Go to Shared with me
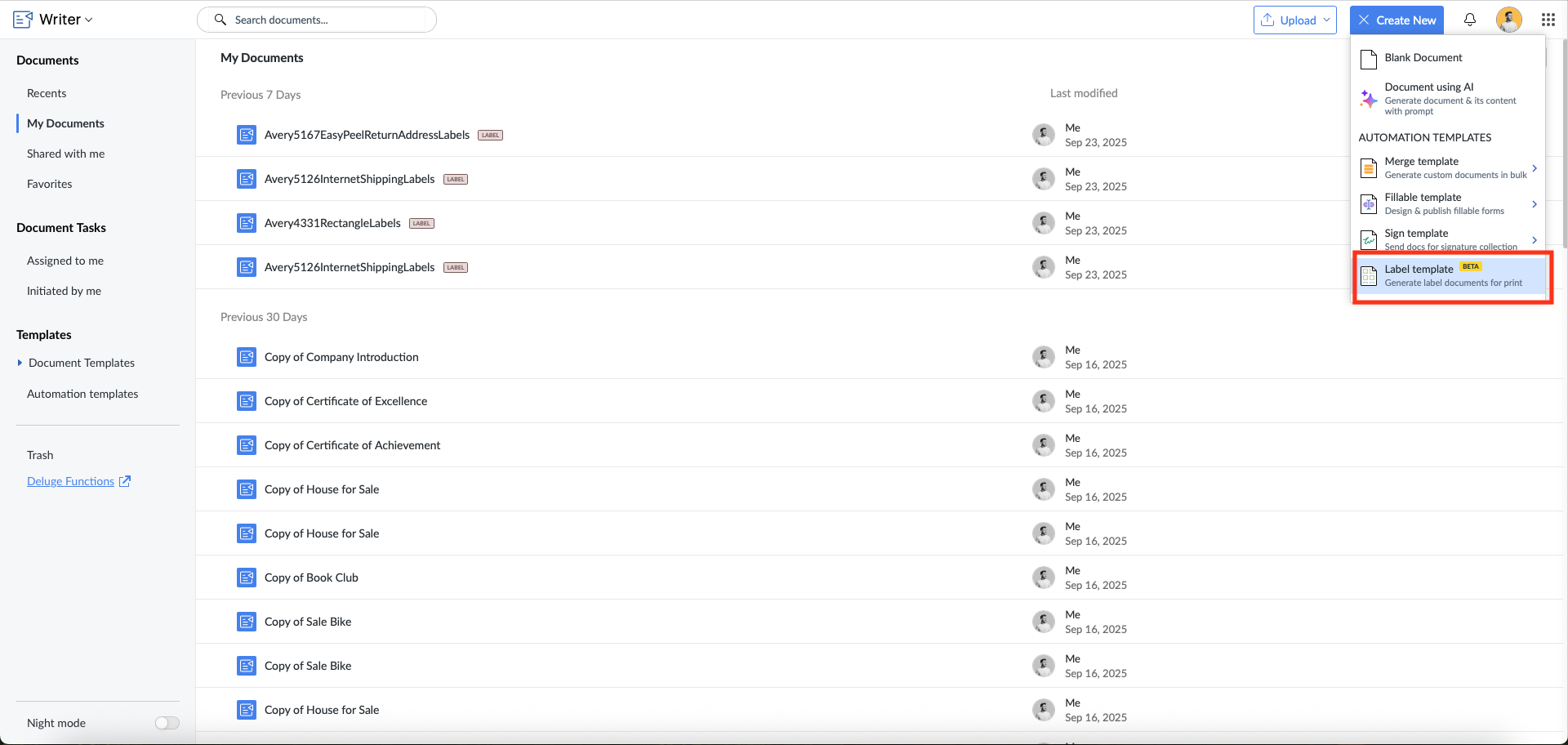Viewport: 1568px width, 745px height. [x=65, y=154]
